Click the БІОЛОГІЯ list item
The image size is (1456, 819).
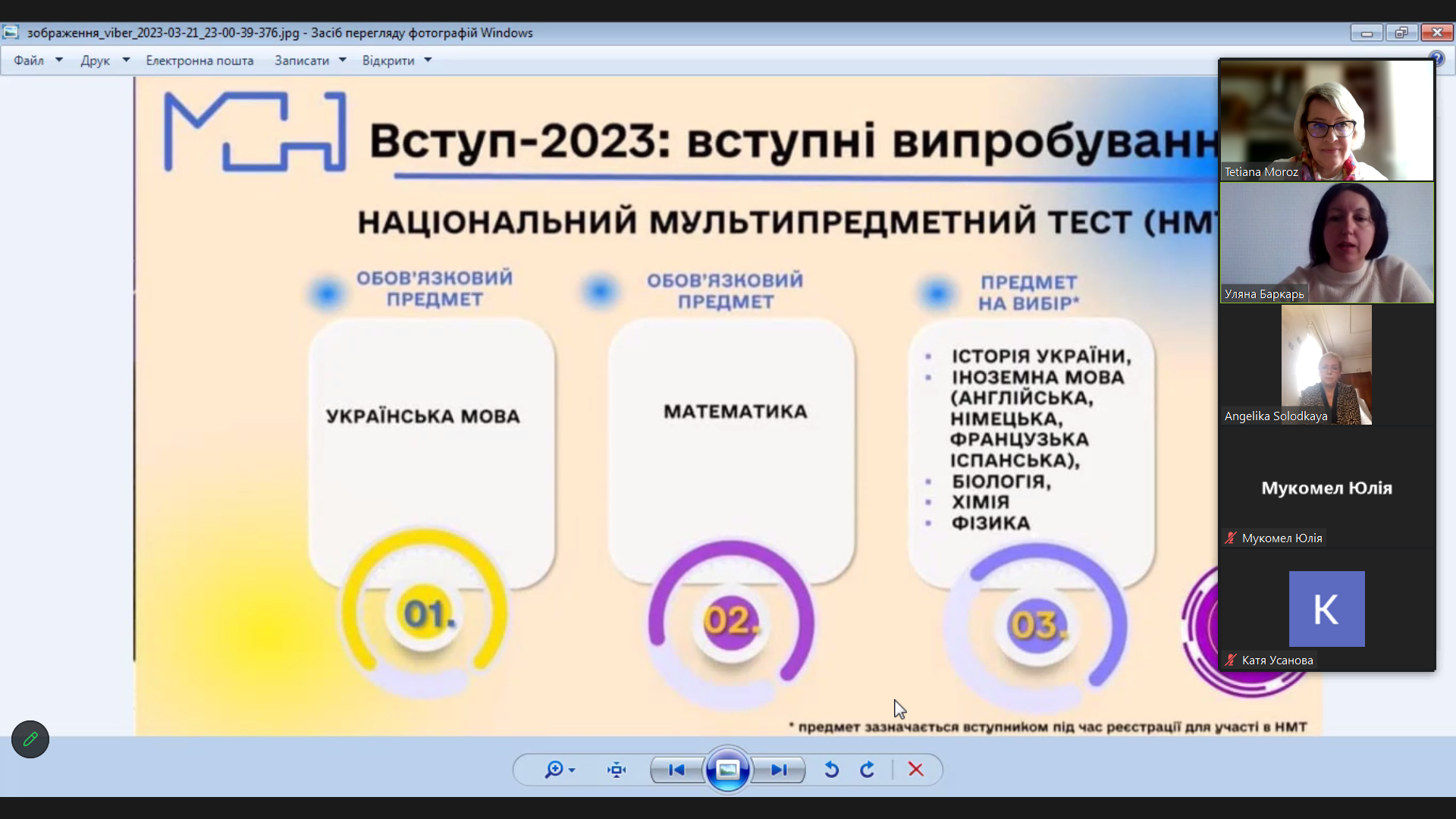pyautogui.click(x=1001, y=482)
